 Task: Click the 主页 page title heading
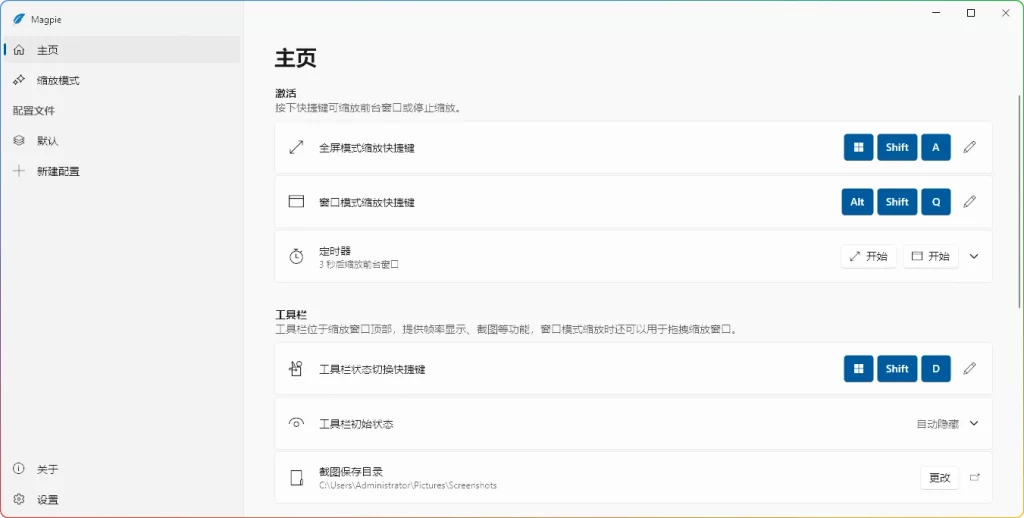295,57
